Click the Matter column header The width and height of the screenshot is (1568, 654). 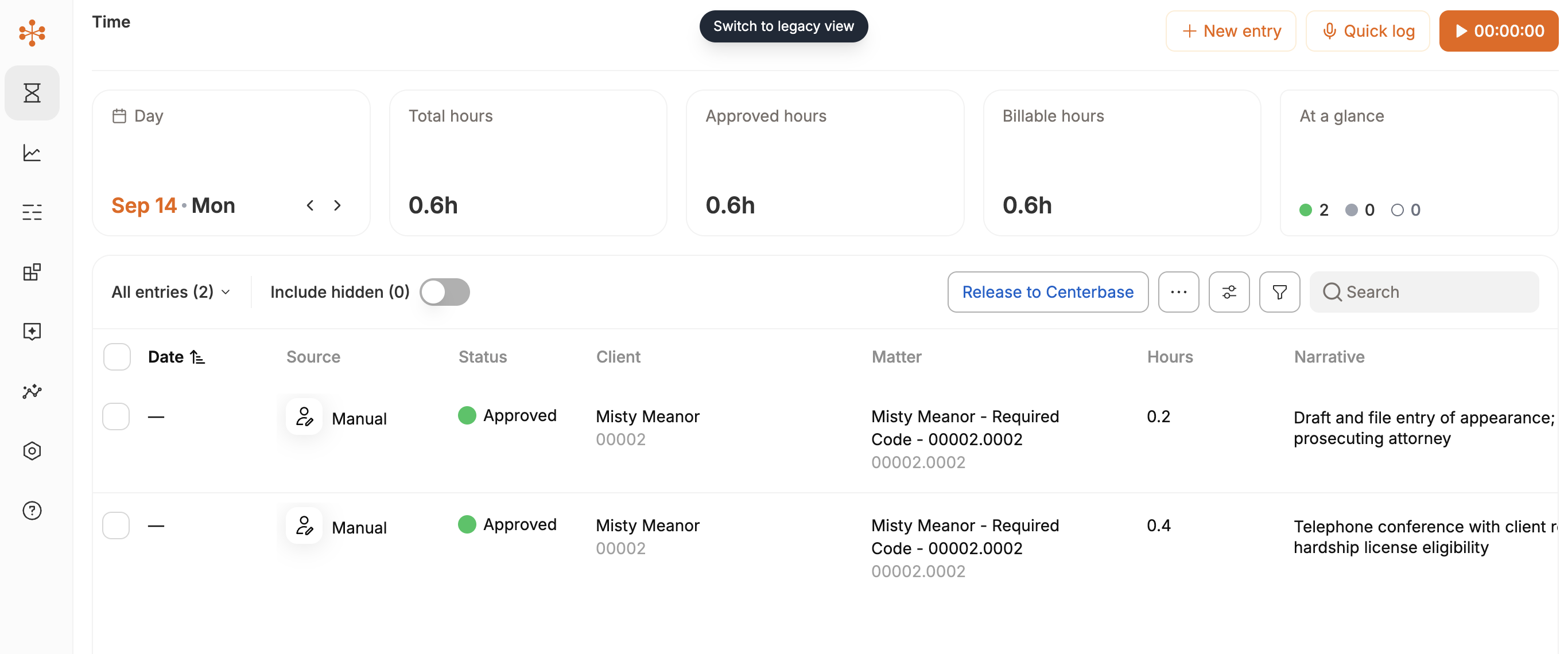pos(896,356)
